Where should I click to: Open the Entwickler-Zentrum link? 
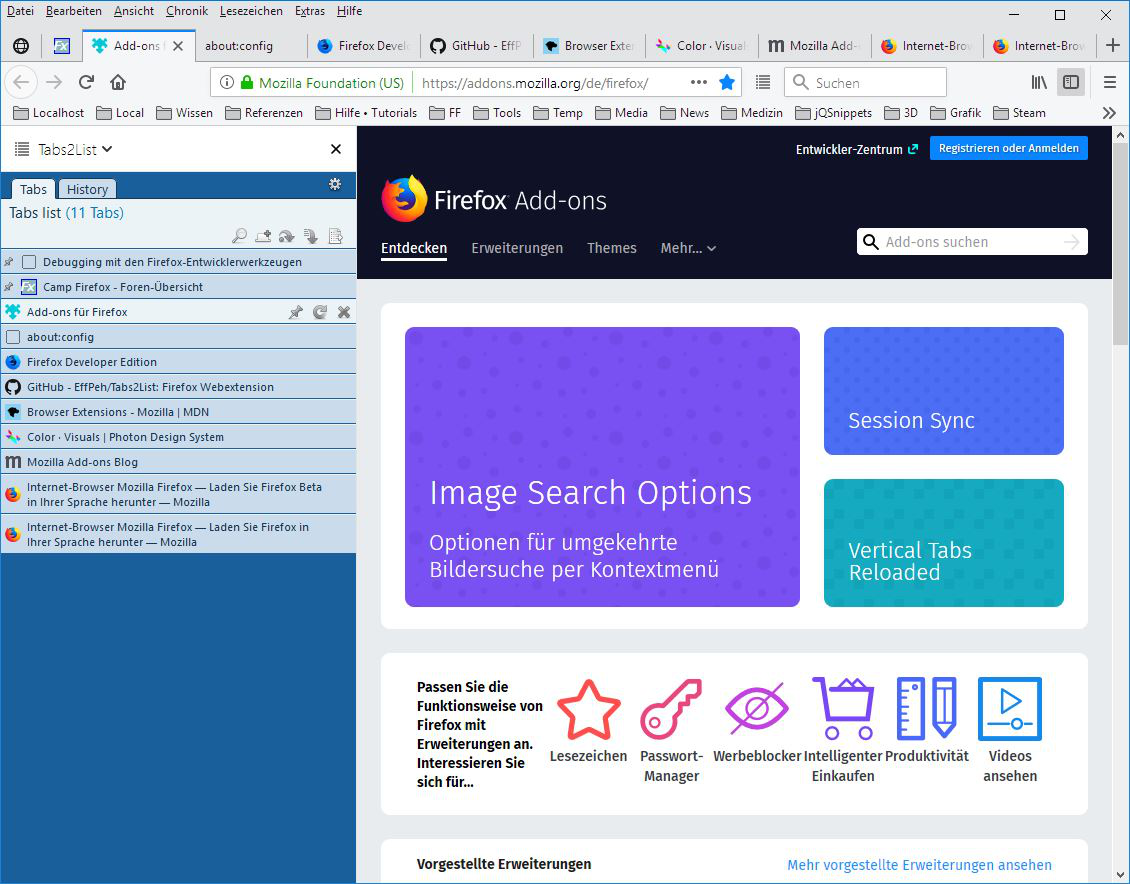click(856, 149)
